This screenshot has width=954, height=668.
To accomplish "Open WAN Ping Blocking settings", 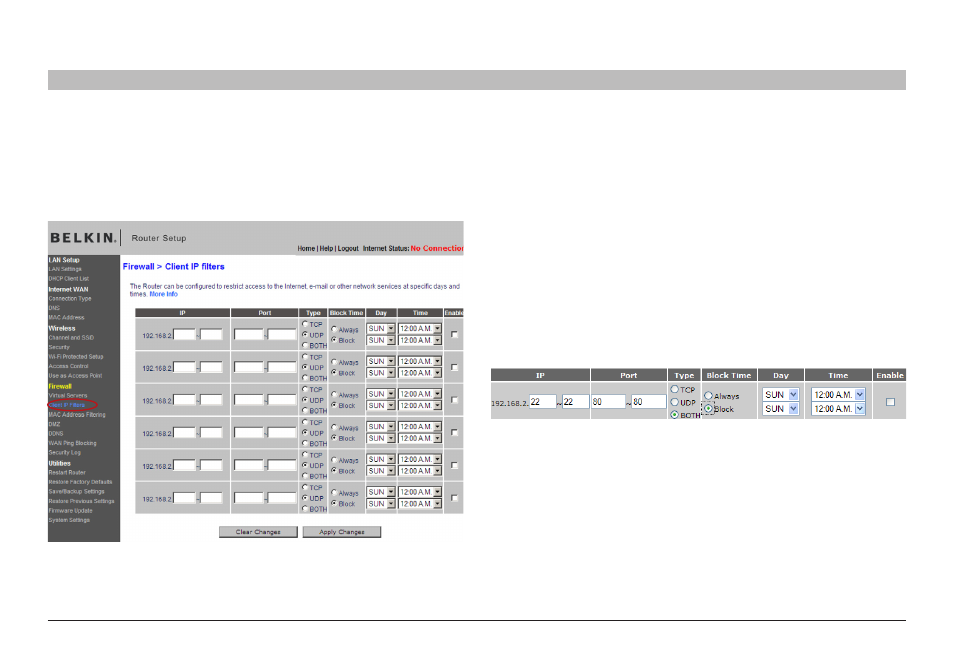I will 72,443.
